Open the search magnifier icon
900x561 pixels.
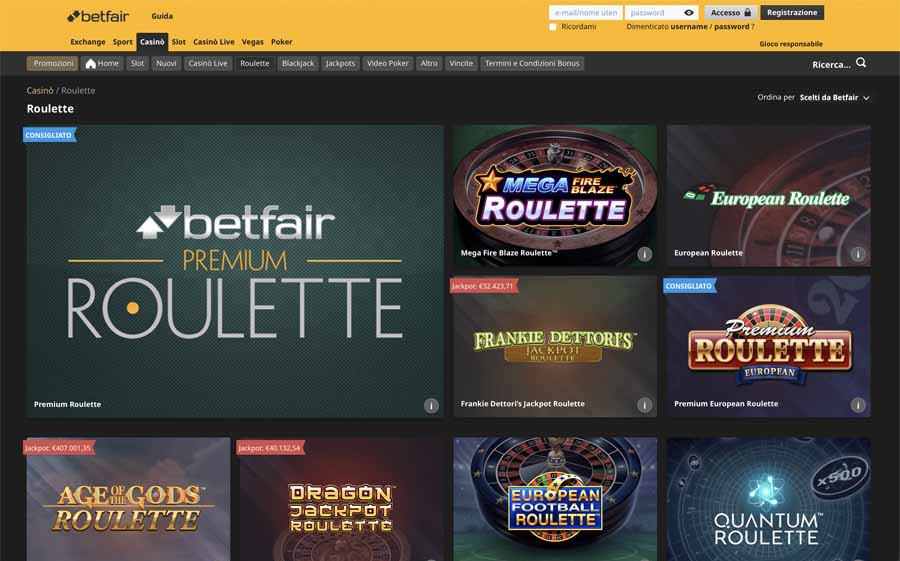861,63
